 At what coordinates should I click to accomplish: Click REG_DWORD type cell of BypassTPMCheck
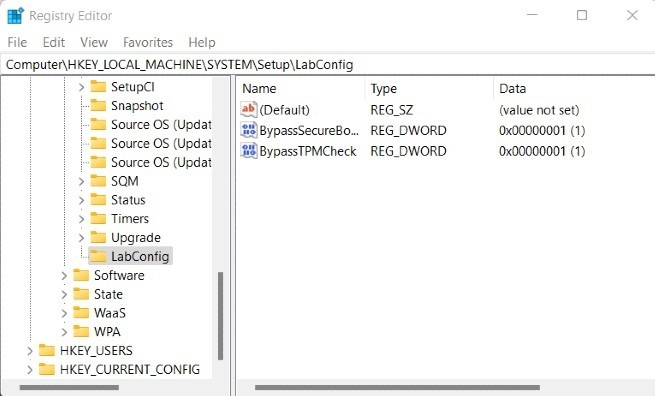click(408, 151)
